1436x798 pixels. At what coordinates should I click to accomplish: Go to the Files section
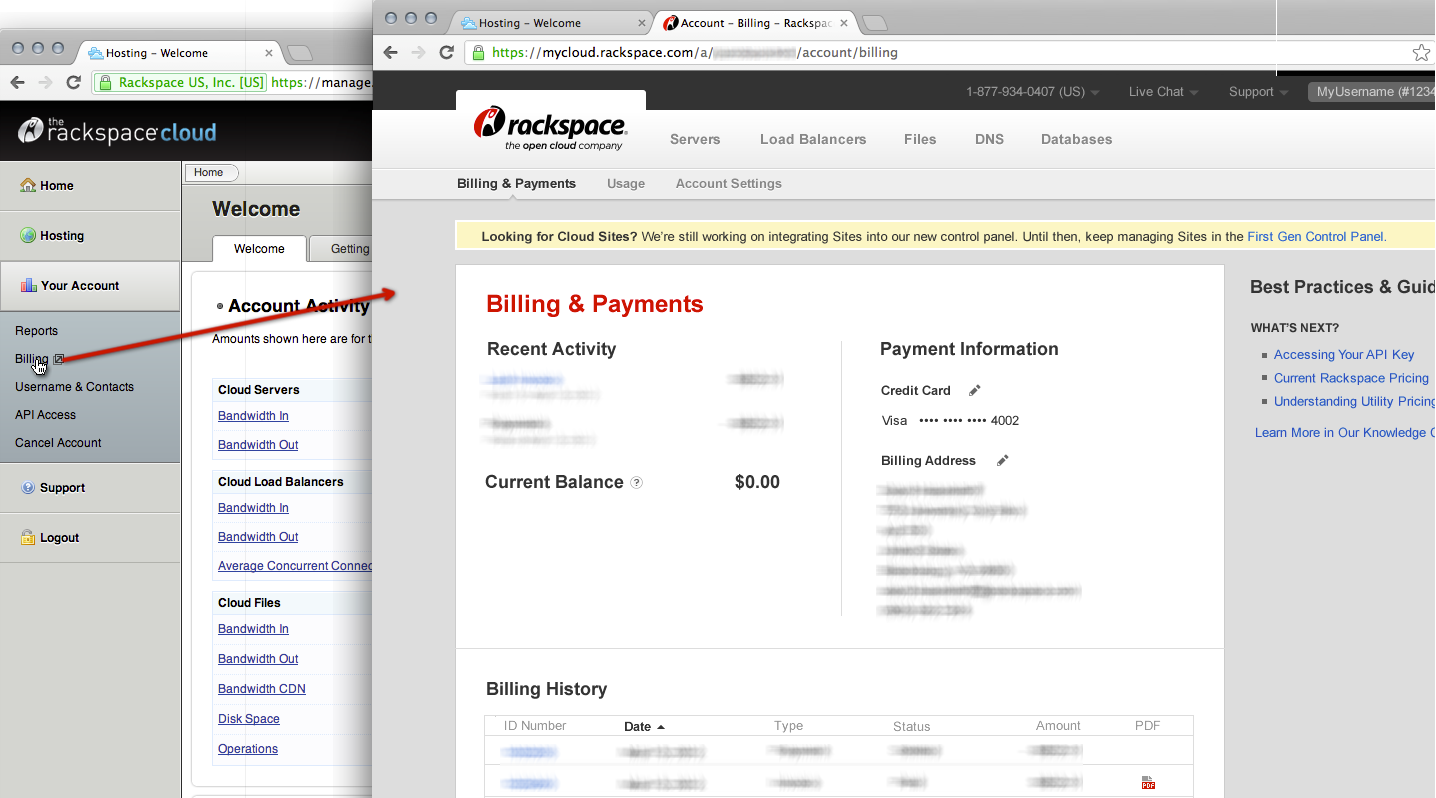920,139
